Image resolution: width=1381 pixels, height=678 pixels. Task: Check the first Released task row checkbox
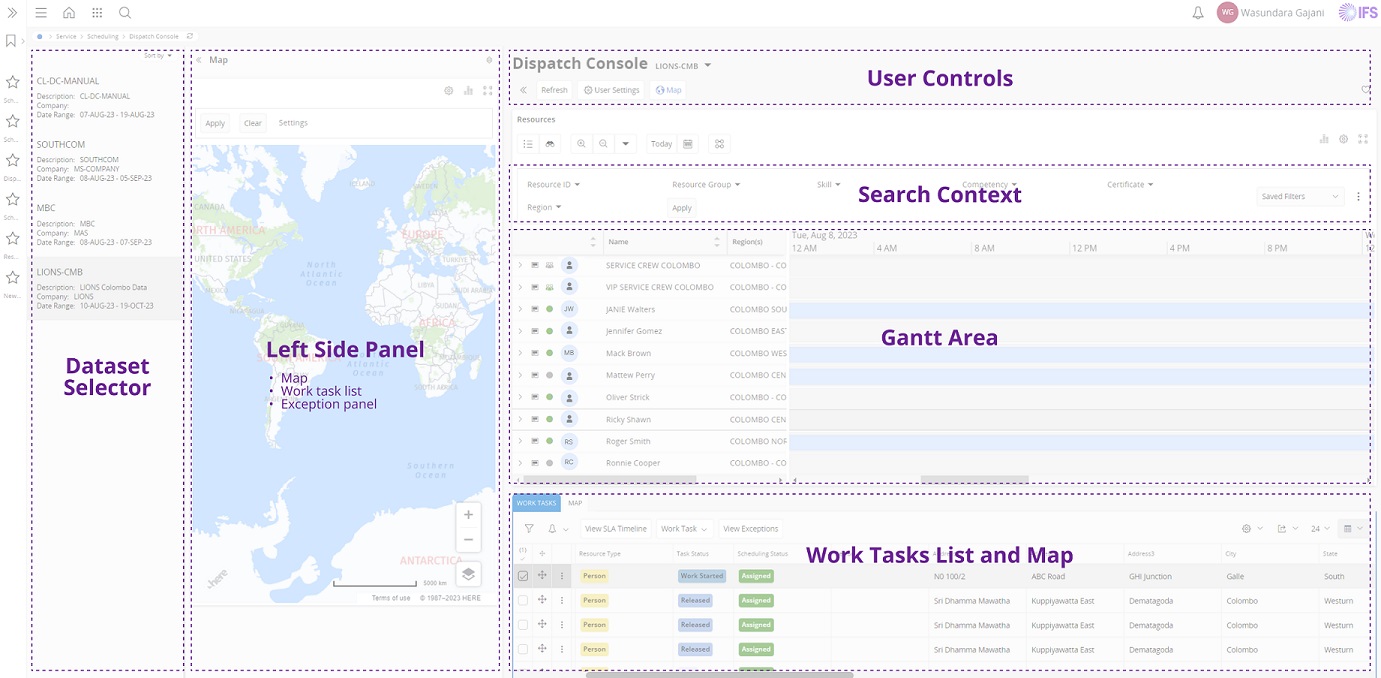click(x=523, y=601)
